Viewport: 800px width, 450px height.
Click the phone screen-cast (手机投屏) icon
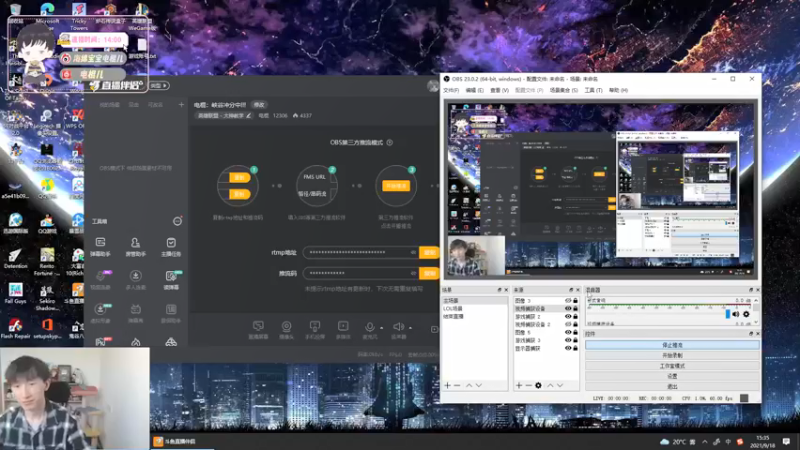[315, 329]
